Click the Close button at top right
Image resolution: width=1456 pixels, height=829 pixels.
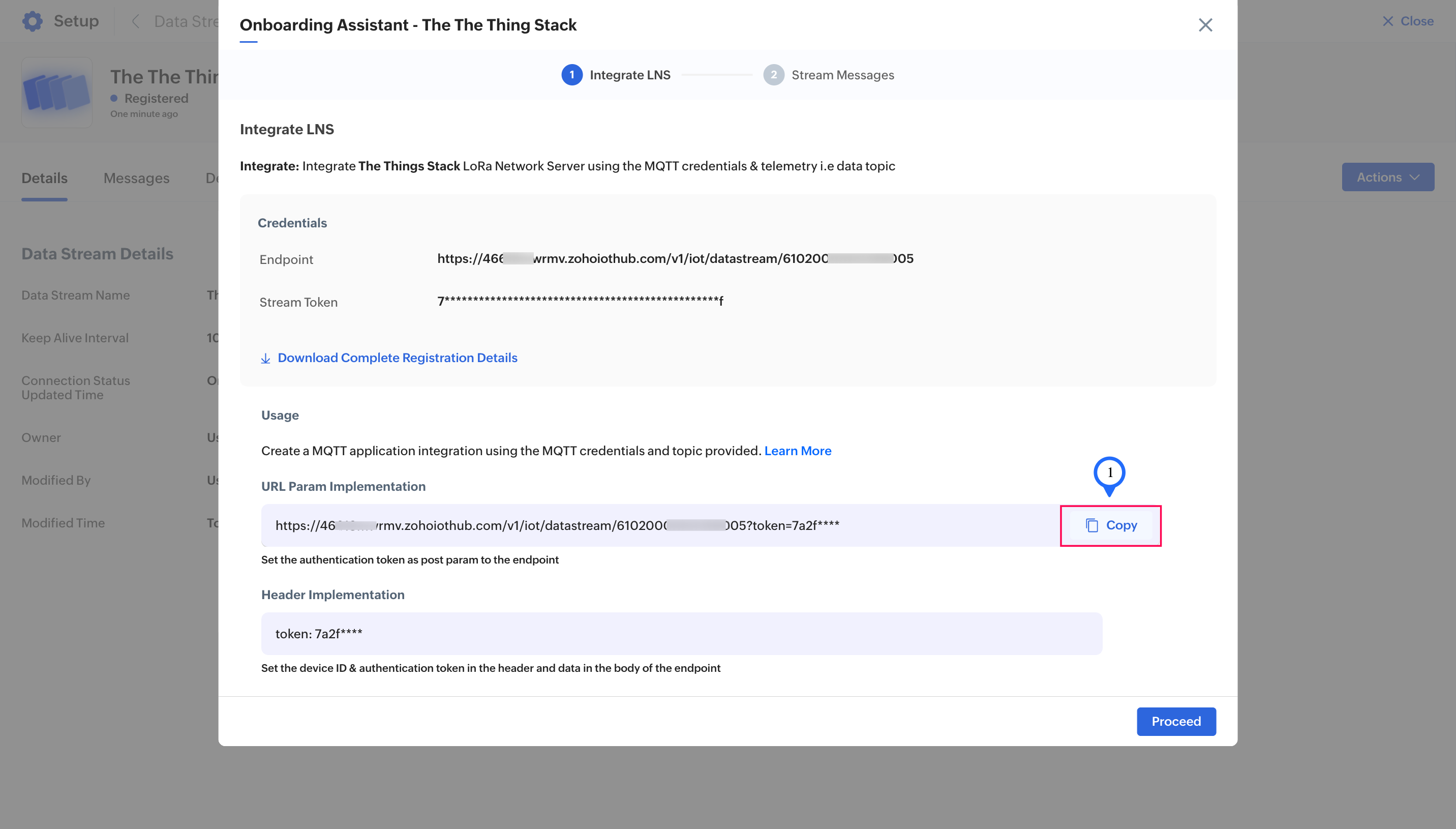(1408, 21)
